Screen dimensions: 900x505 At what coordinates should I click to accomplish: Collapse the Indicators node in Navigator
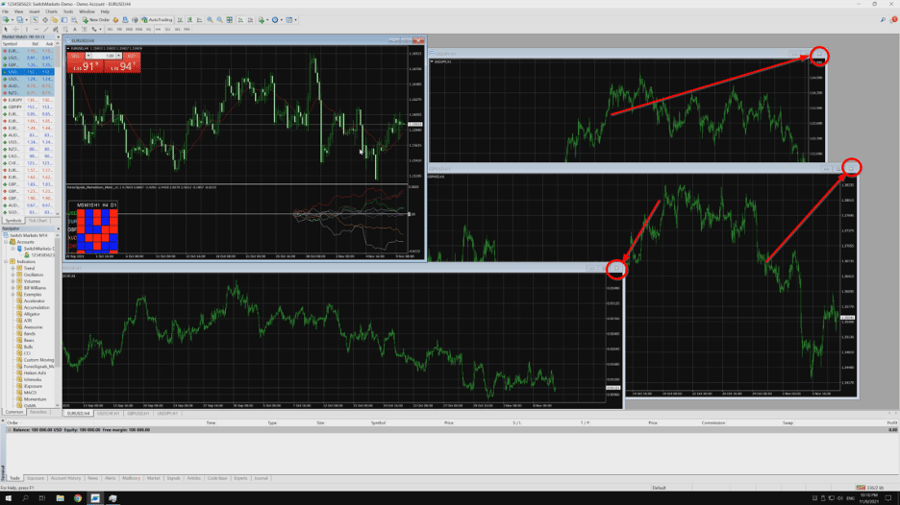click(6, 262)
